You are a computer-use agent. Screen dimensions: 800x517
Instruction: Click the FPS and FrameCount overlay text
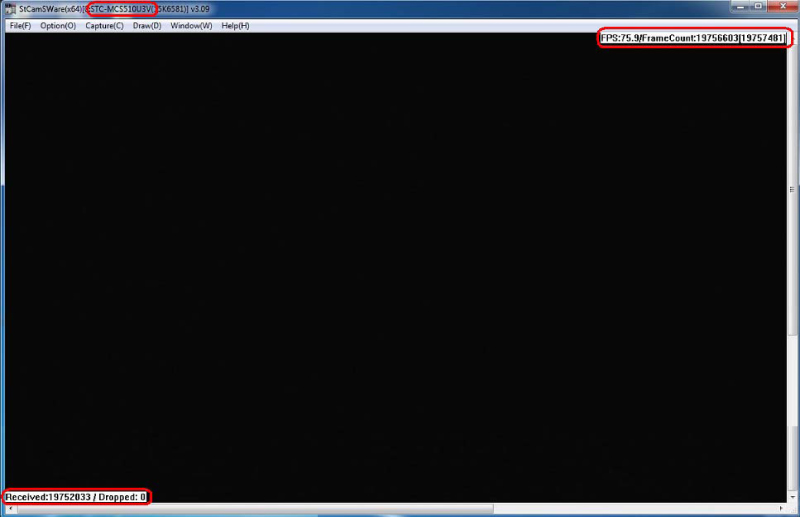coord(693,38)
